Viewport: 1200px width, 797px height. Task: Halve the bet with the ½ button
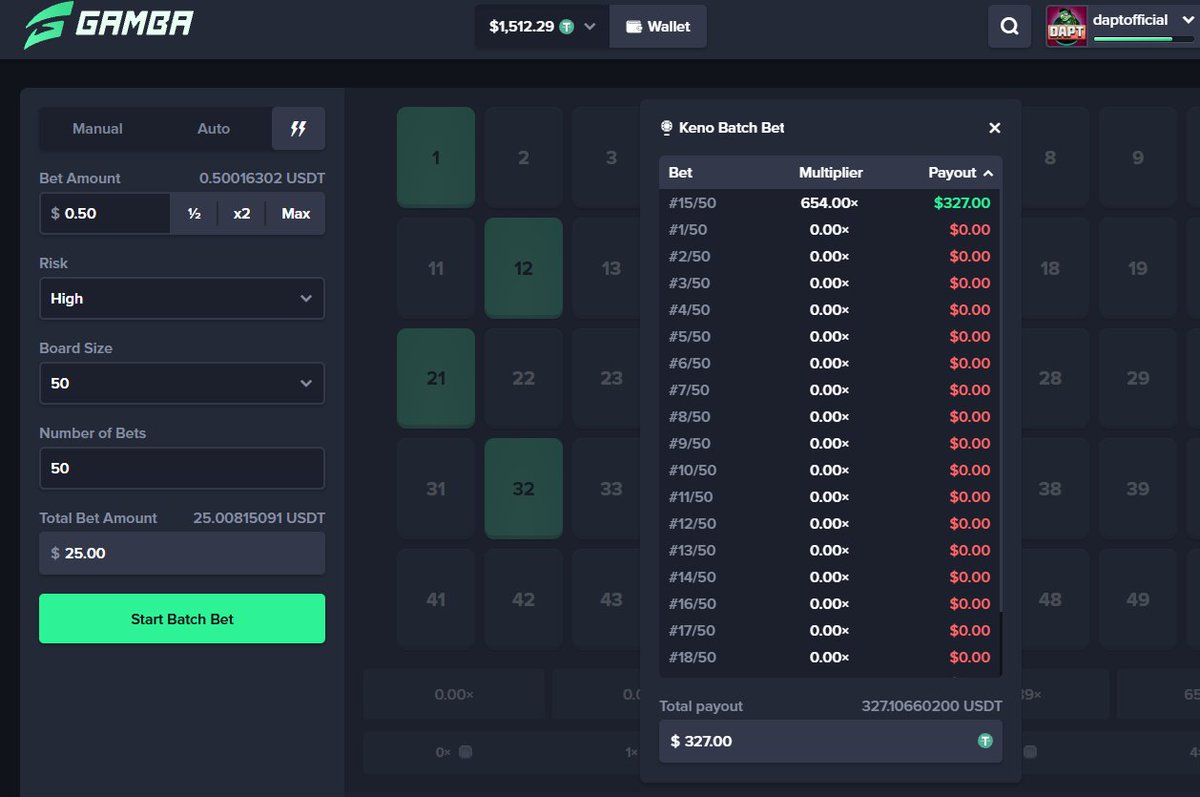coord(194,213)
